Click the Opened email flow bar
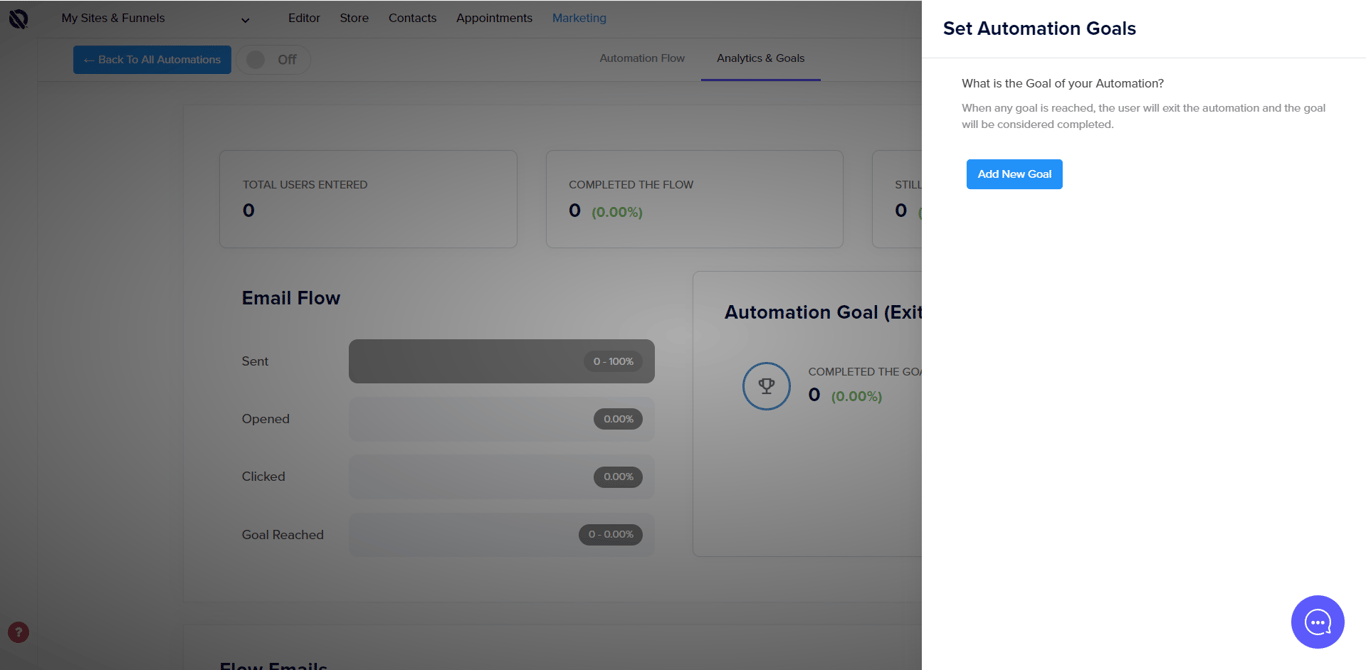The image size is (1366, 670). coord(501,419)
